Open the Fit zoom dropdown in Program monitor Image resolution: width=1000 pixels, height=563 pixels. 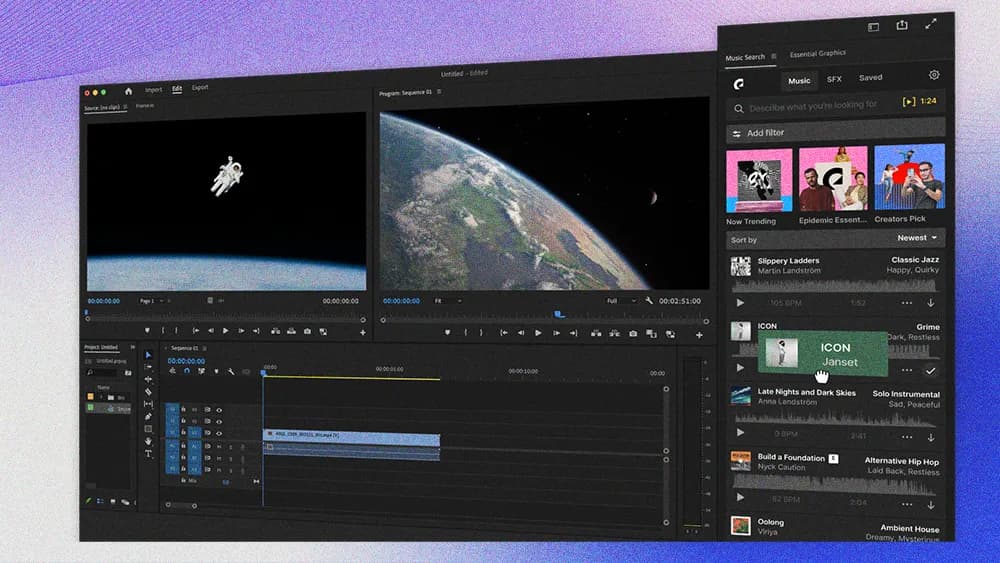(445, 301)
